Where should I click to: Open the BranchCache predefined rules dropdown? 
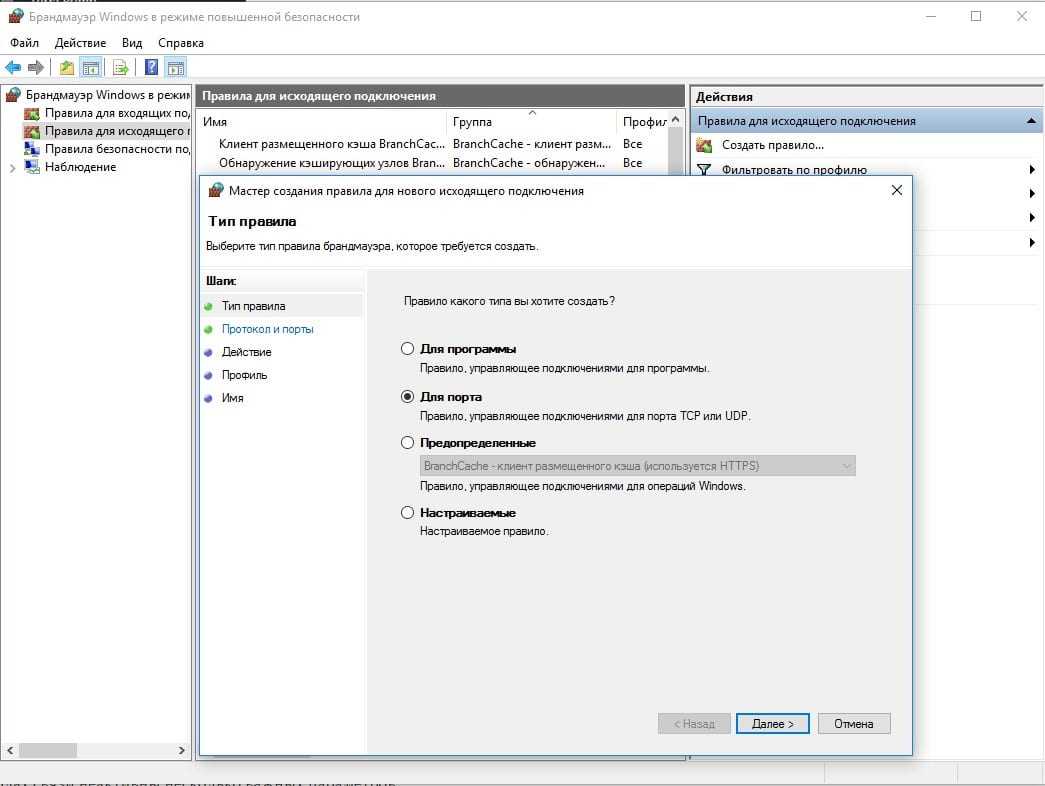coord(847,466)
